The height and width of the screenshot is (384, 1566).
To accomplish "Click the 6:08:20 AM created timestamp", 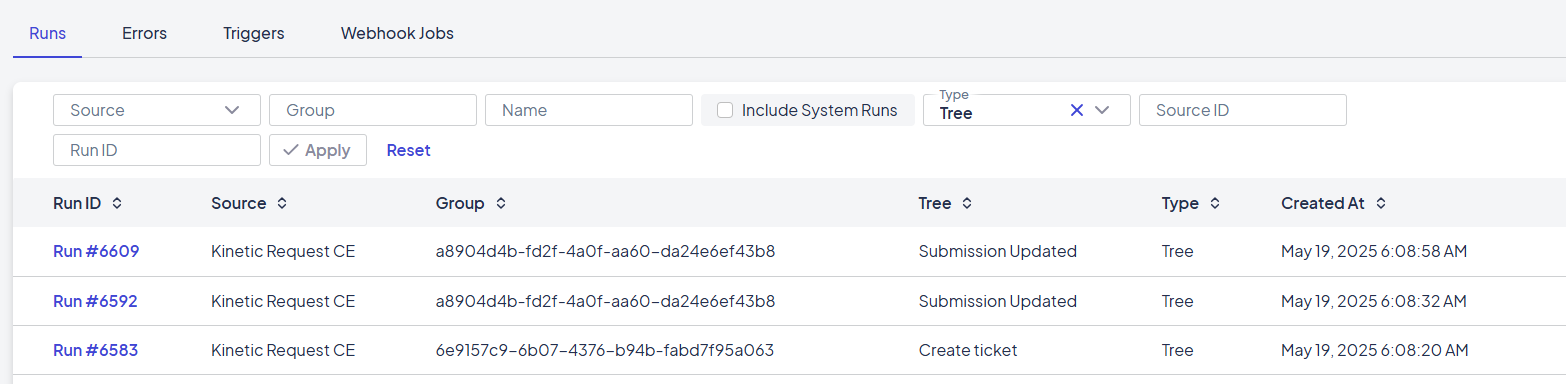I will tap(1375, 350).
